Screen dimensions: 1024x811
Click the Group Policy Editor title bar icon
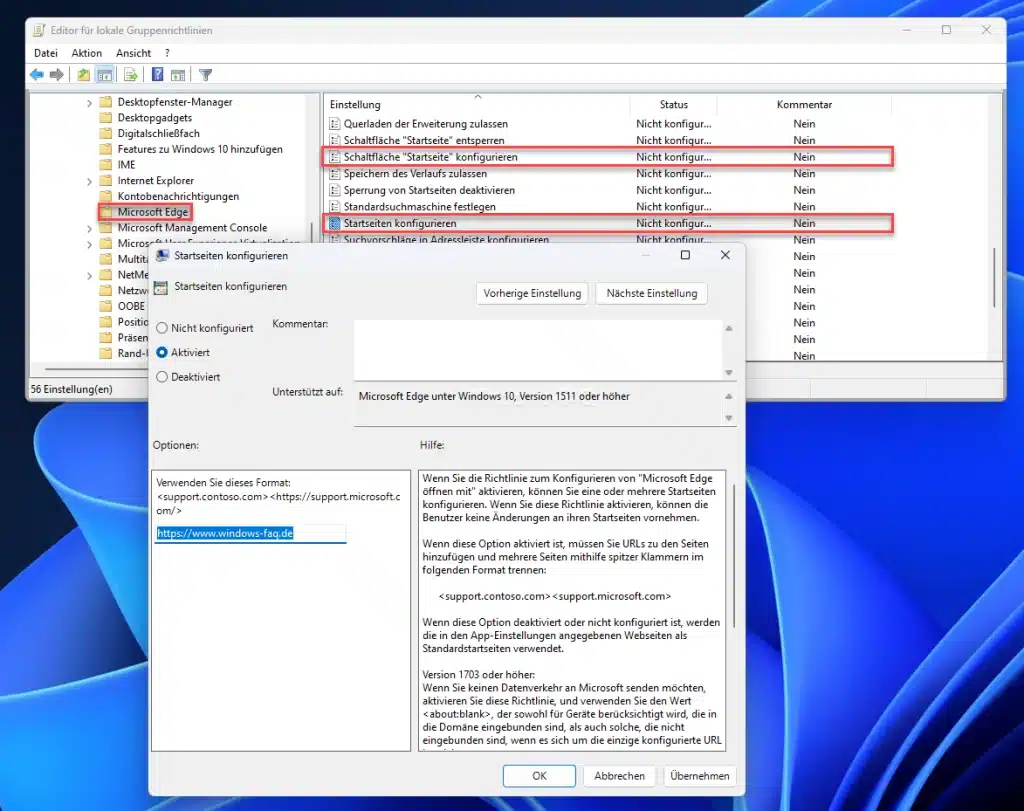pos(39,30)
